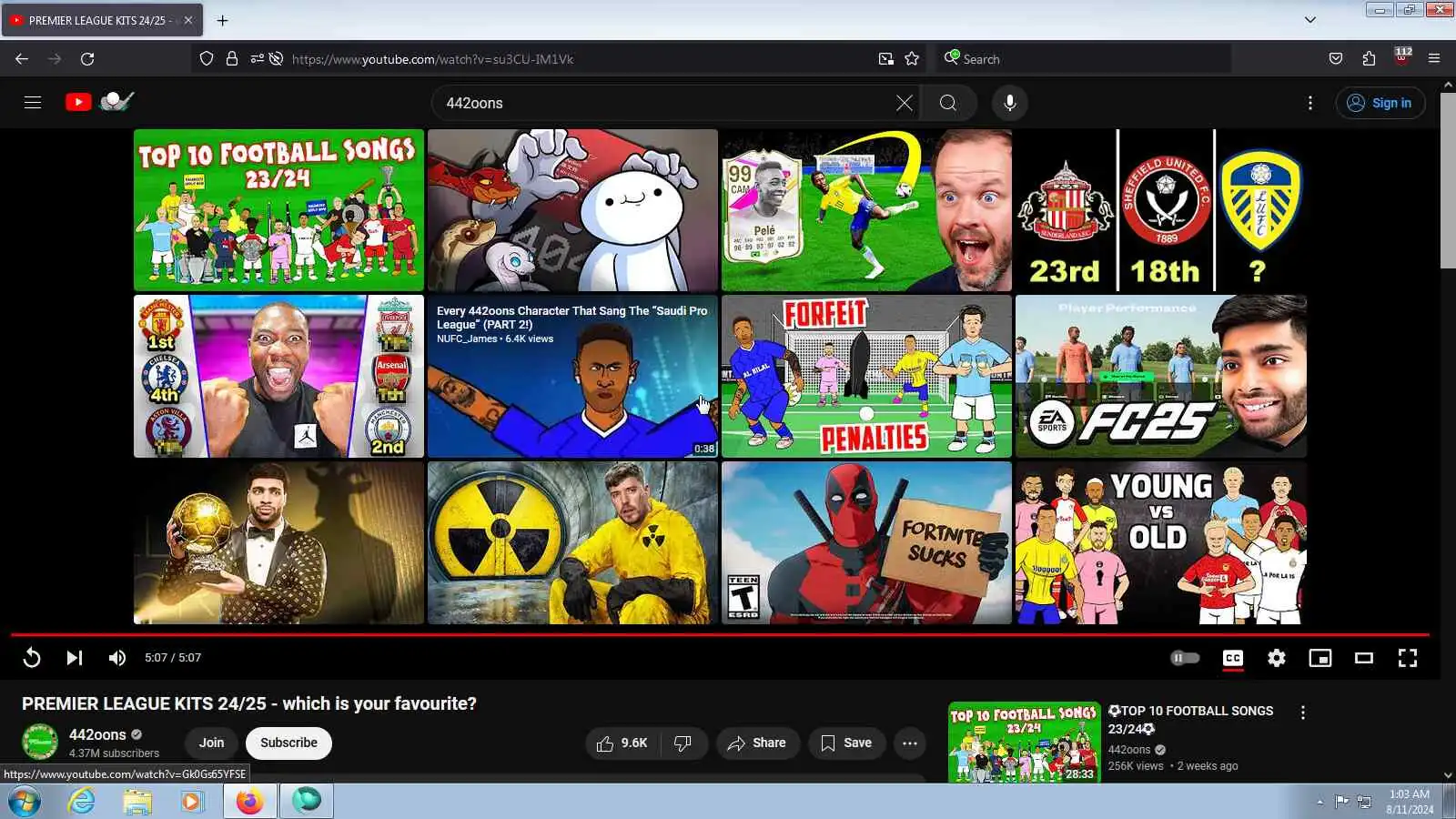Screen dimensions: 1456x819
Task: Play the Ballon d'Or trophy end-screen video
Action: coord(278,542)
